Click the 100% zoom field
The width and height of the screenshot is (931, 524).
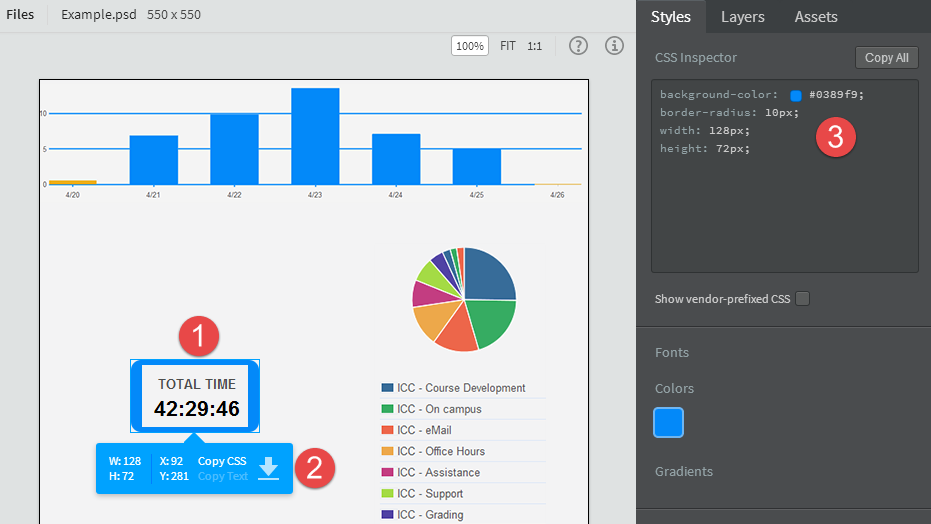470,46
